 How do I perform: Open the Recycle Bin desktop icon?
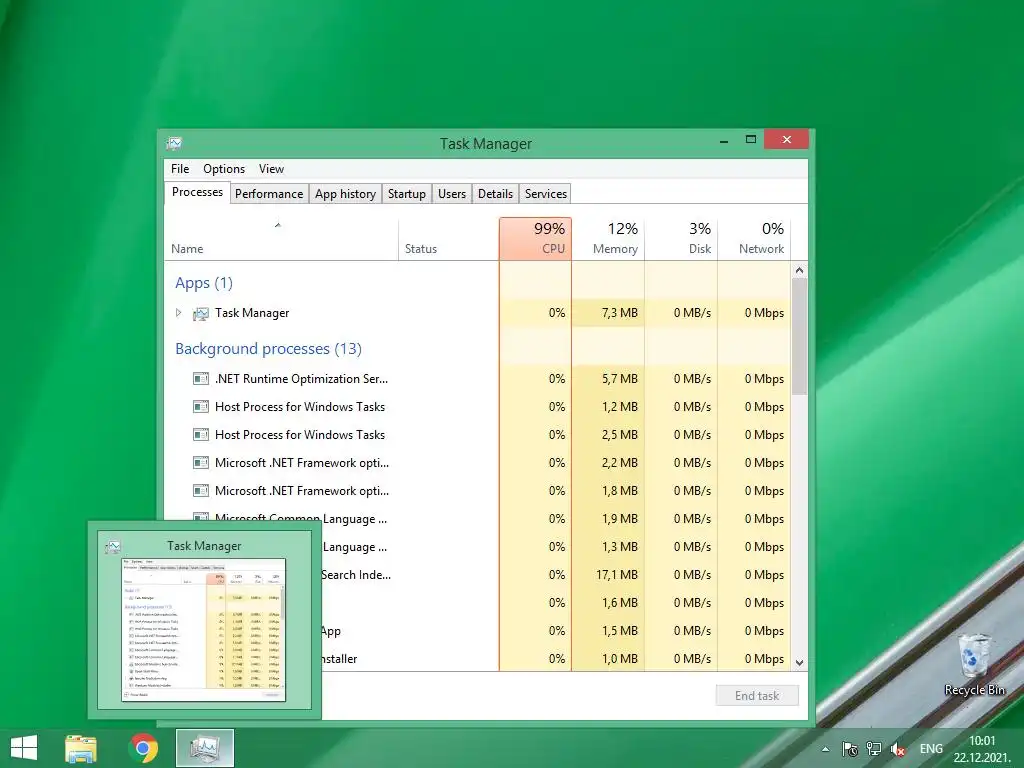click(974, 664)
